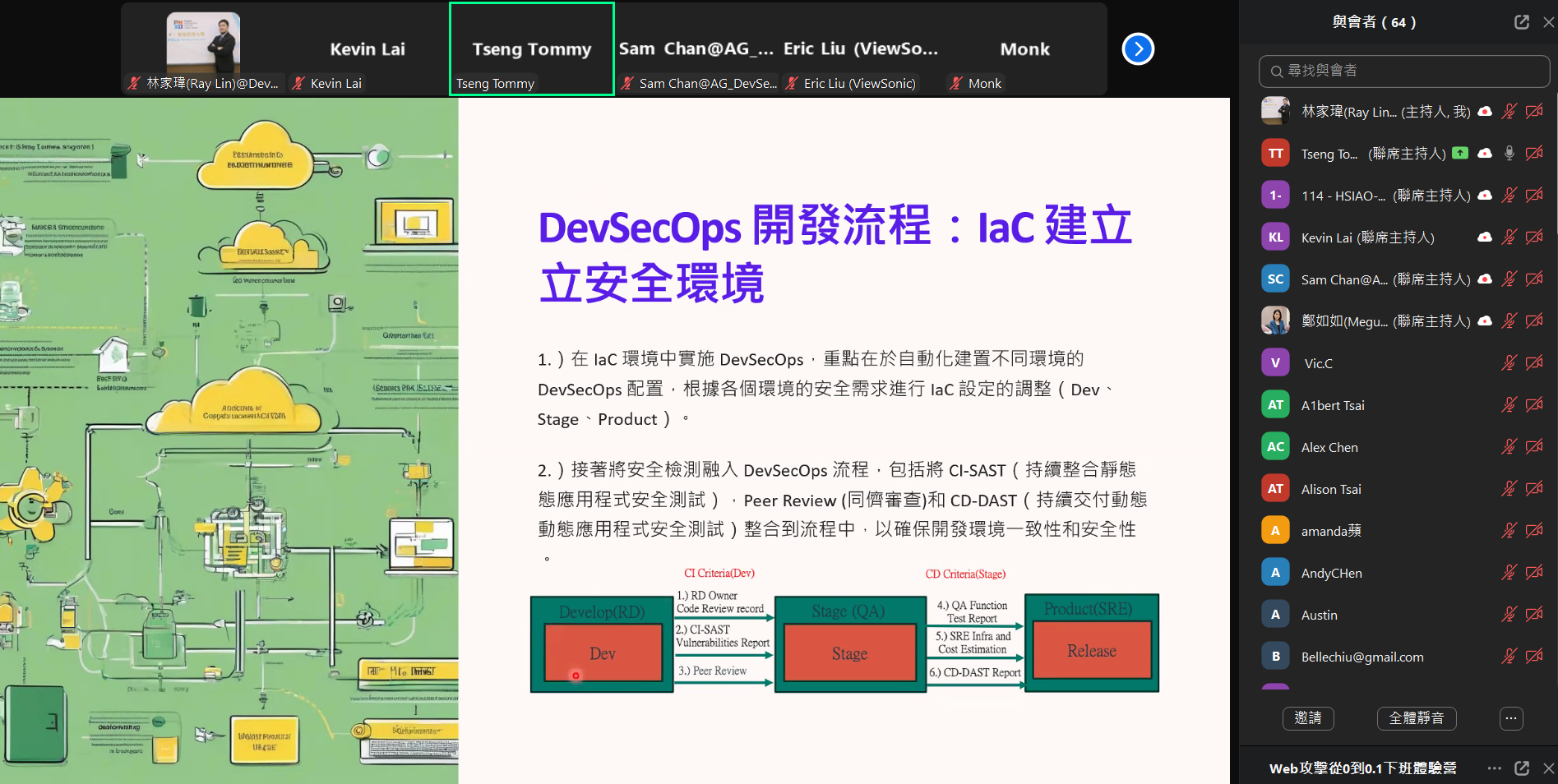
Task: Click Vic.C's muted microphone icon
Action: click(x=1509, y=363)
